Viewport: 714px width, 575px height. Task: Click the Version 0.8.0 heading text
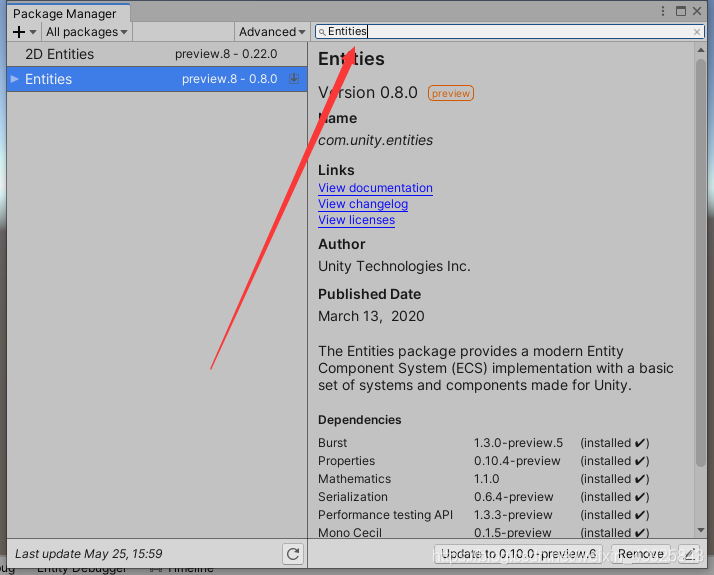pos(368,92)
